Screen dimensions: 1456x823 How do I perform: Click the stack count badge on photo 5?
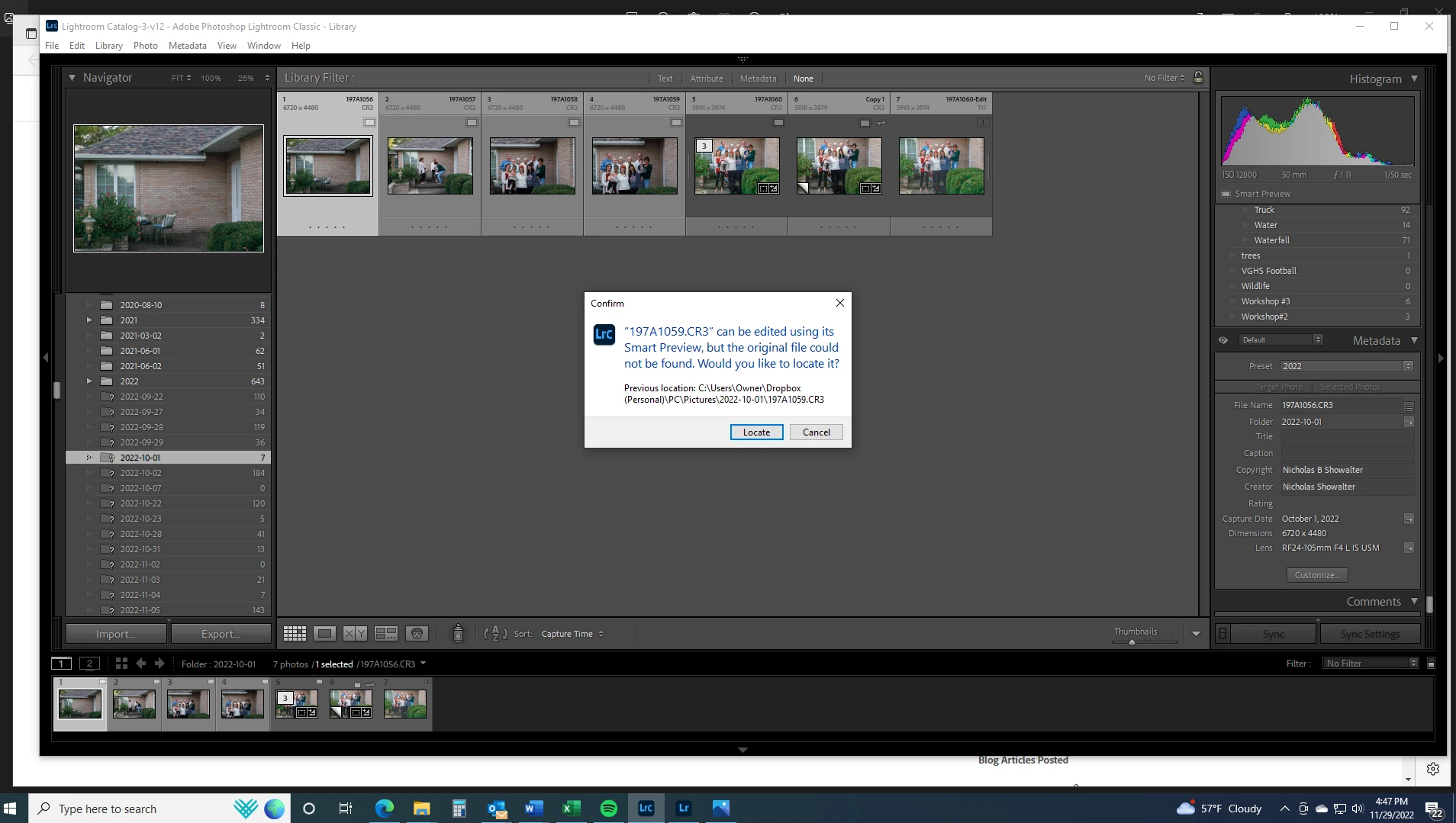coord(704,146)
